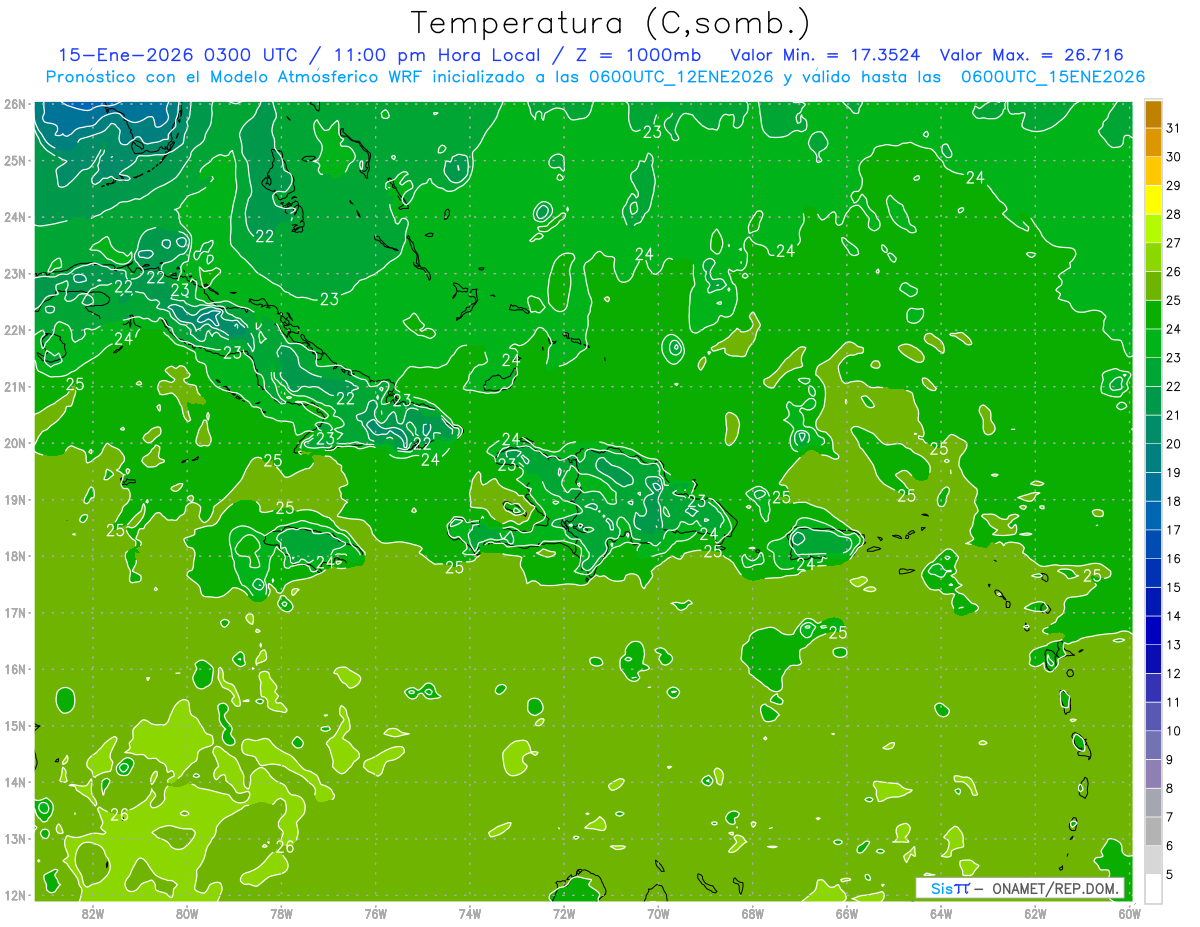Click the 64W longitude axis label
Image resolution: width=1200 pixels, height=927 pixels.
[941, 913]
